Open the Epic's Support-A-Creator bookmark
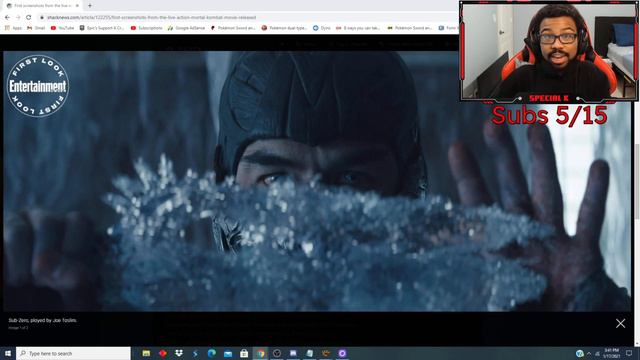The image size is (640, 360). click(101, 28)
